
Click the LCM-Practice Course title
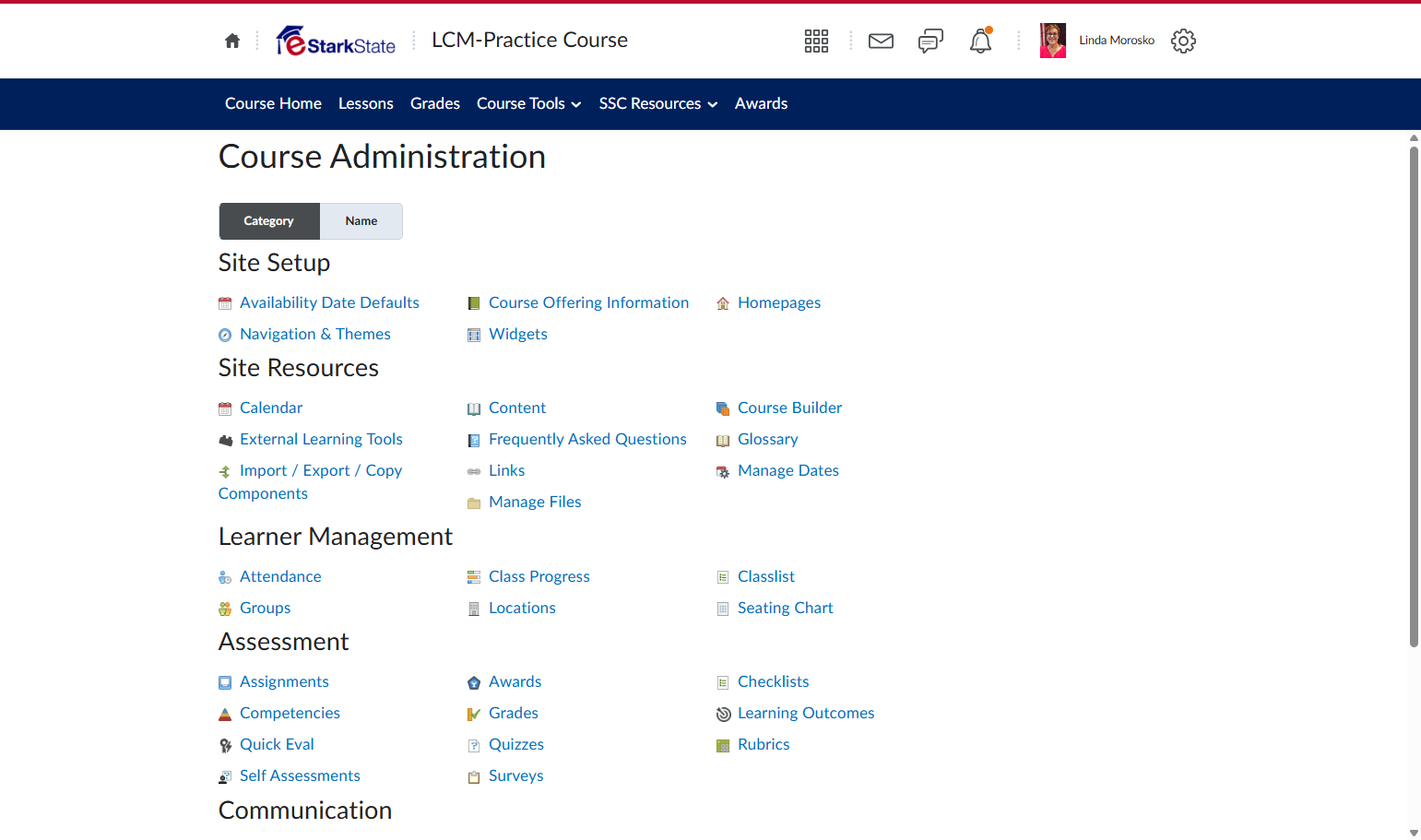tap(529, 40)
